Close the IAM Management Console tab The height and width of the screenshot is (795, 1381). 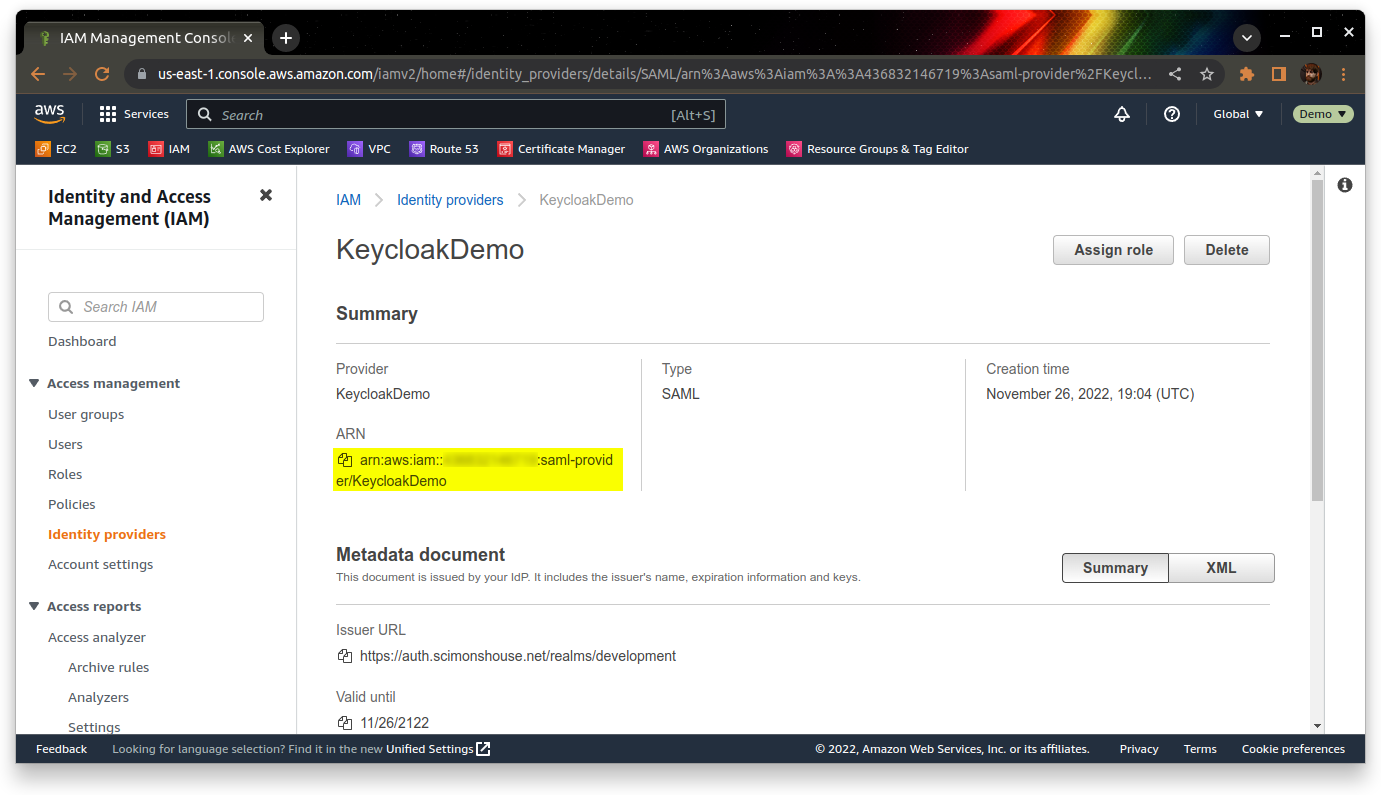tap(248, 38)
